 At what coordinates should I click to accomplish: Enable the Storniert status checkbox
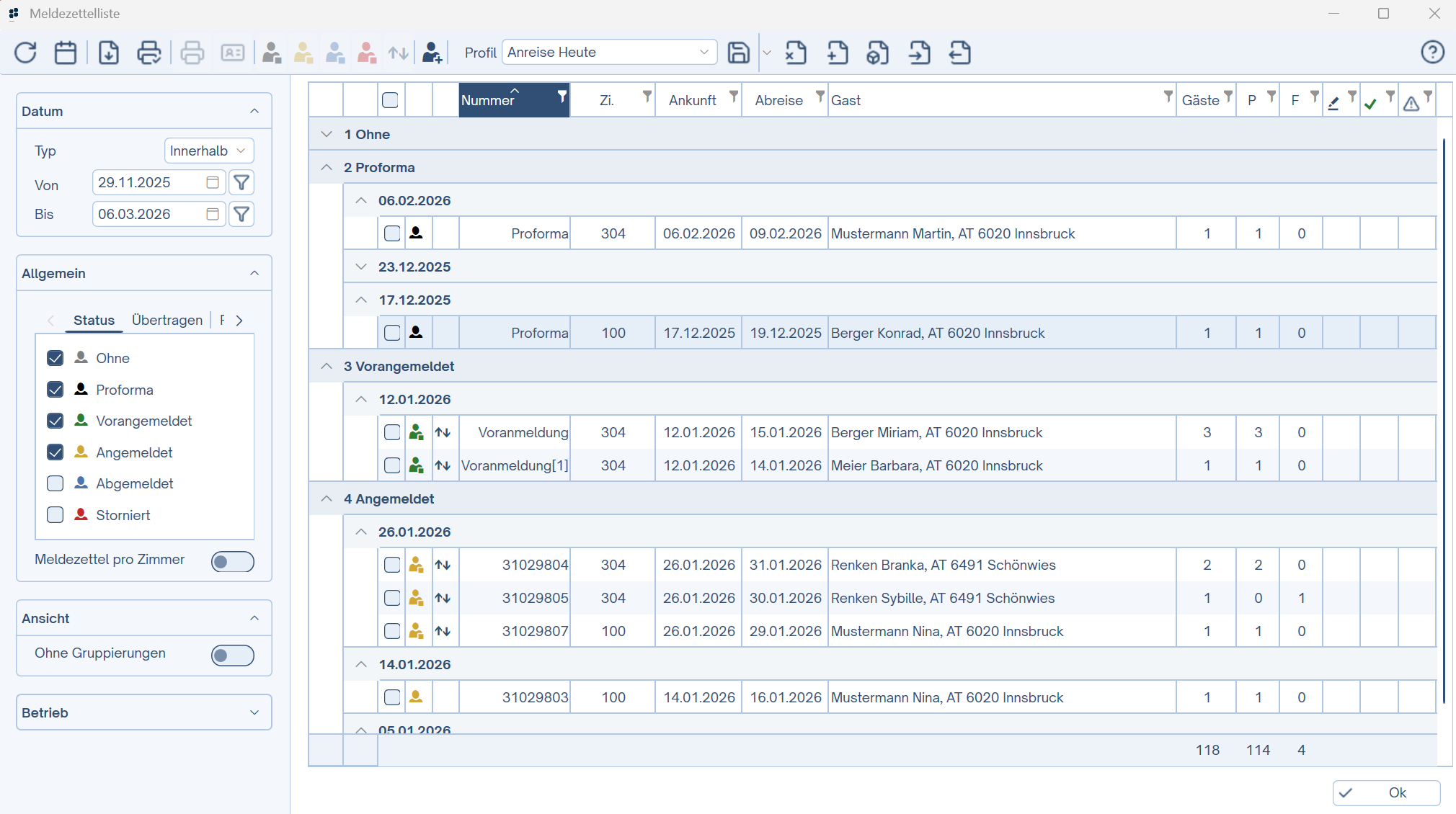click(56, 515)
